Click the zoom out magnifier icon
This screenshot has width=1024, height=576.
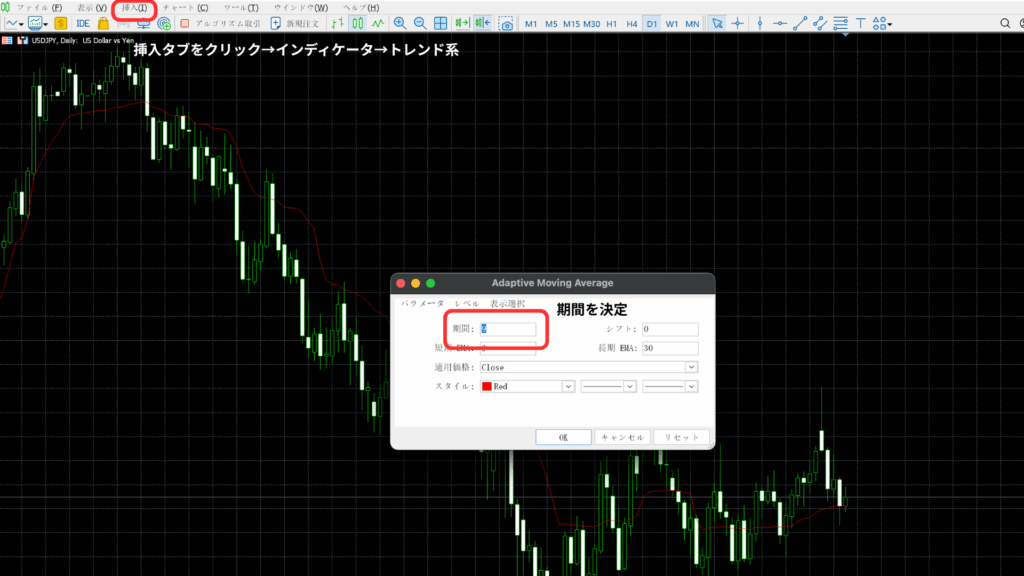pyautogui.click(x=420, y=23)
